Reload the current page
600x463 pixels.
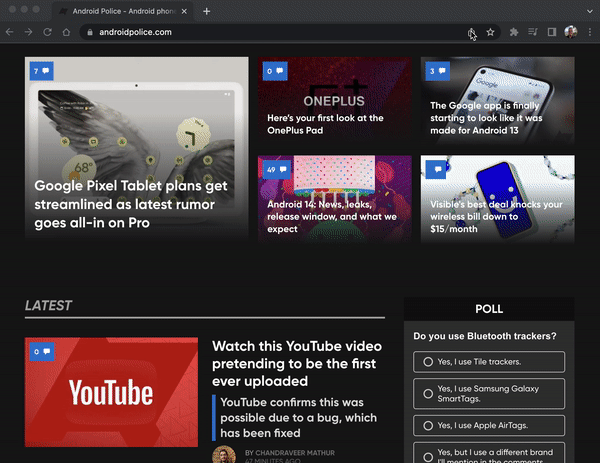[47, 32]
